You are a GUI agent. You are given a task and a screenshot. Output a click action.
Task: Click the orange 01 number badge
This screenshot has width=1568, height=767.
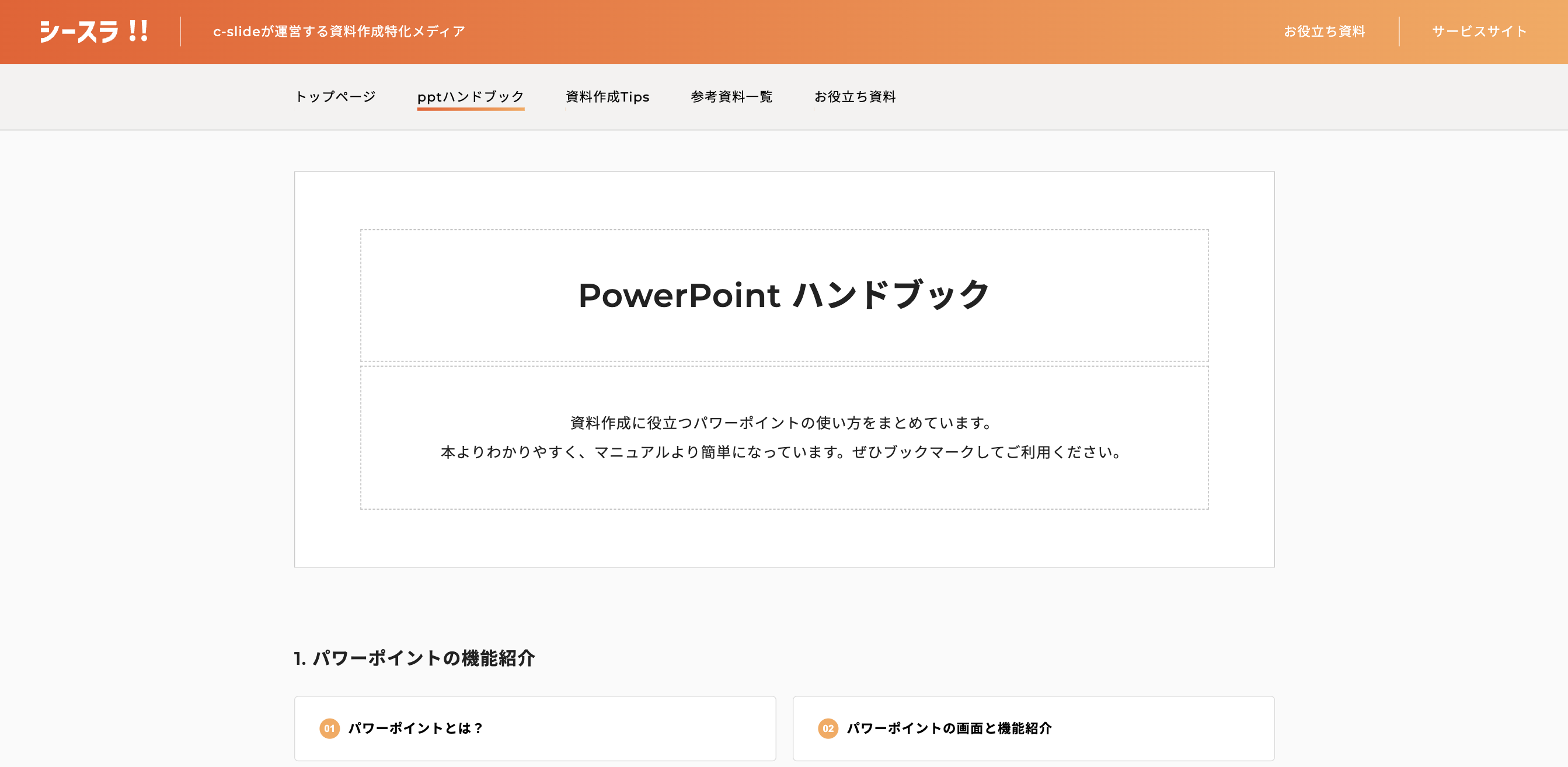click(x=329, y=728)
